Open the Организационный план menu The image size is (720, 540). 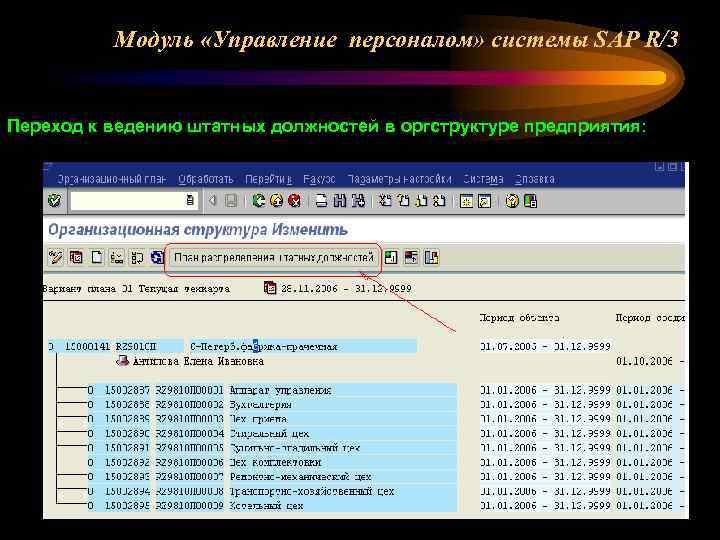tap(112, 179)
